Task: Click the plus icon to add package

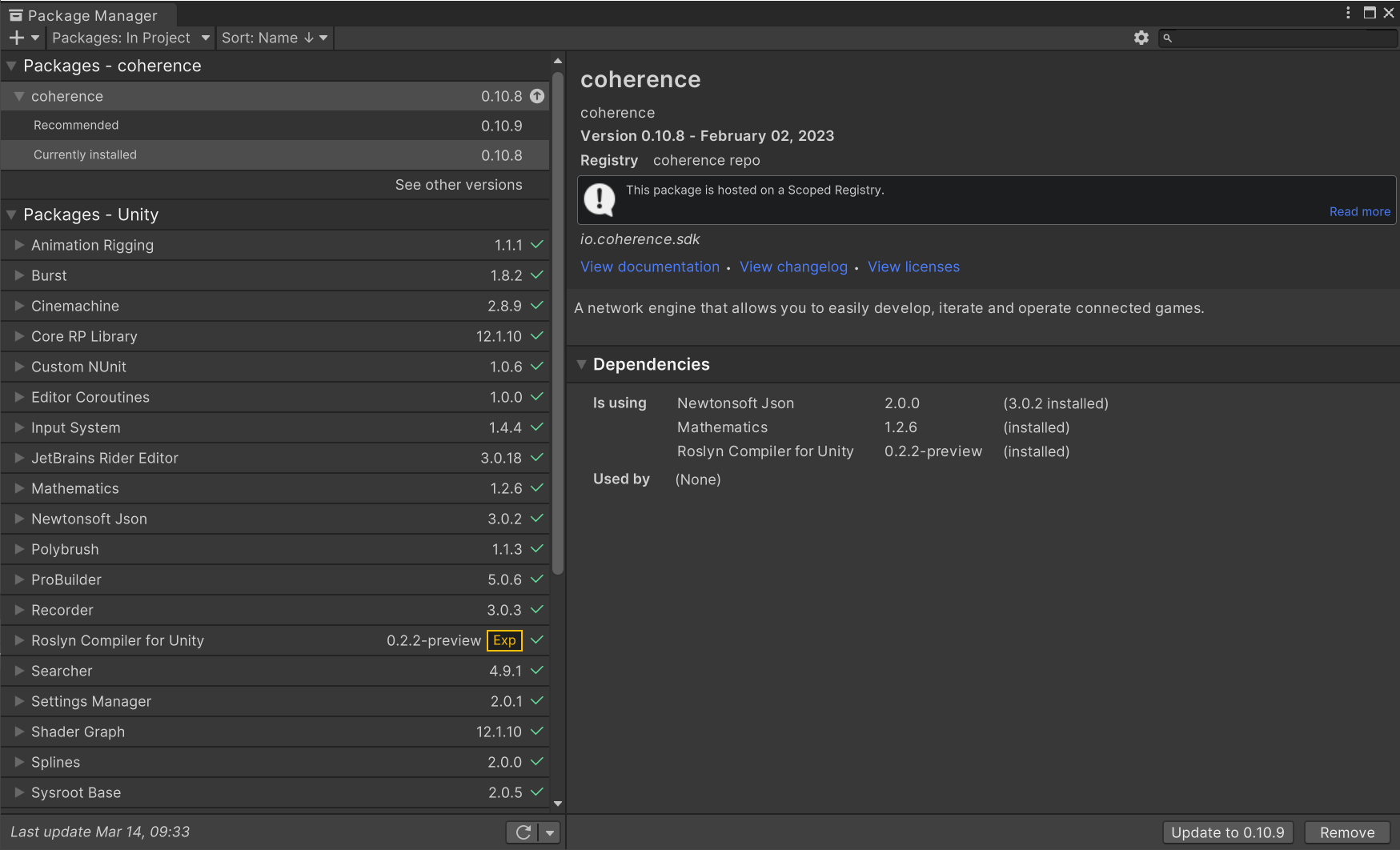Action: [16, 38]
